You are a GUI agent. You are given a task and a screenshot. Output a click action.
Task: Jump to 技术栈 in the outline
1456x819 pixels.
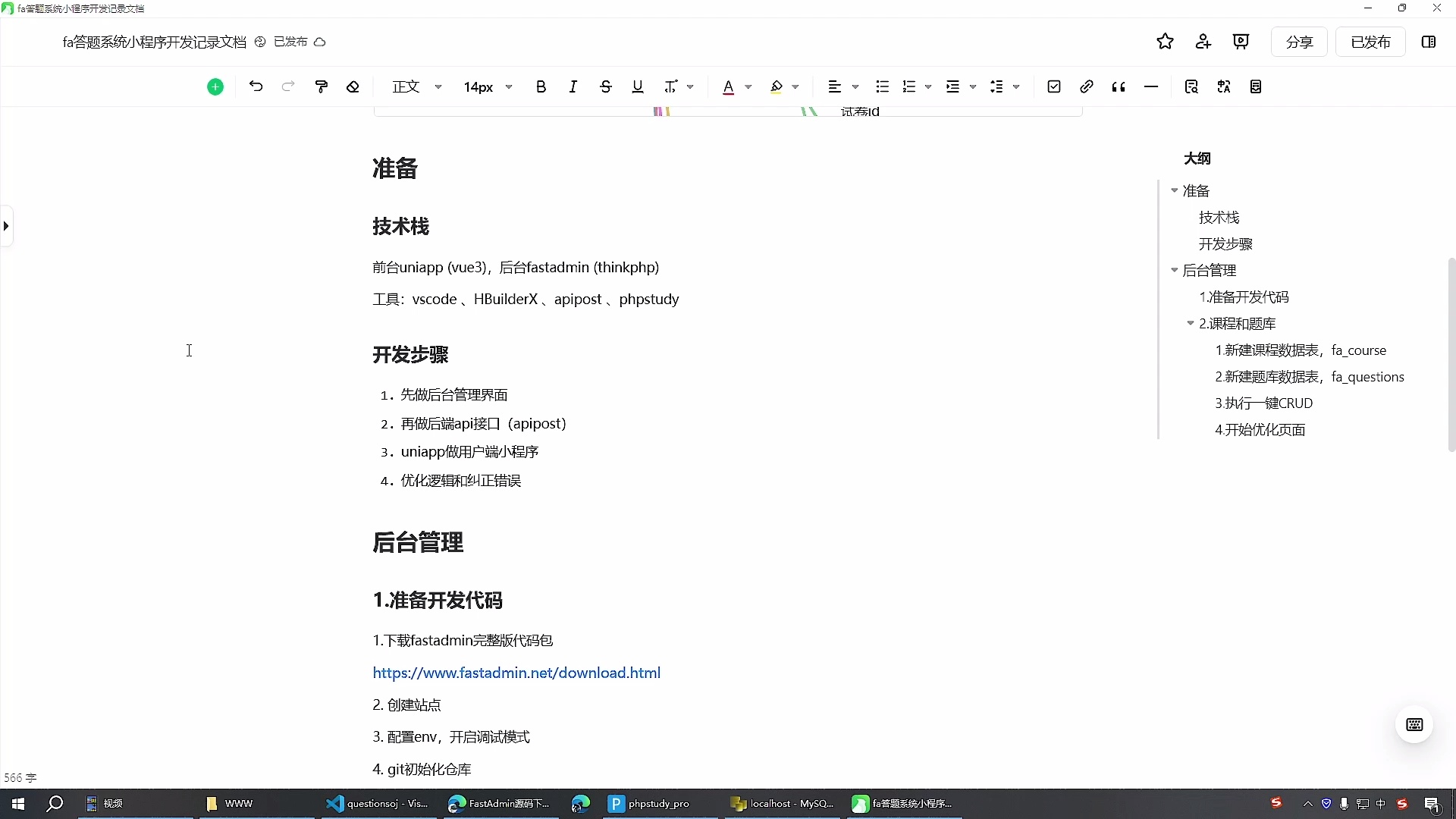(x=1219, y=218)
